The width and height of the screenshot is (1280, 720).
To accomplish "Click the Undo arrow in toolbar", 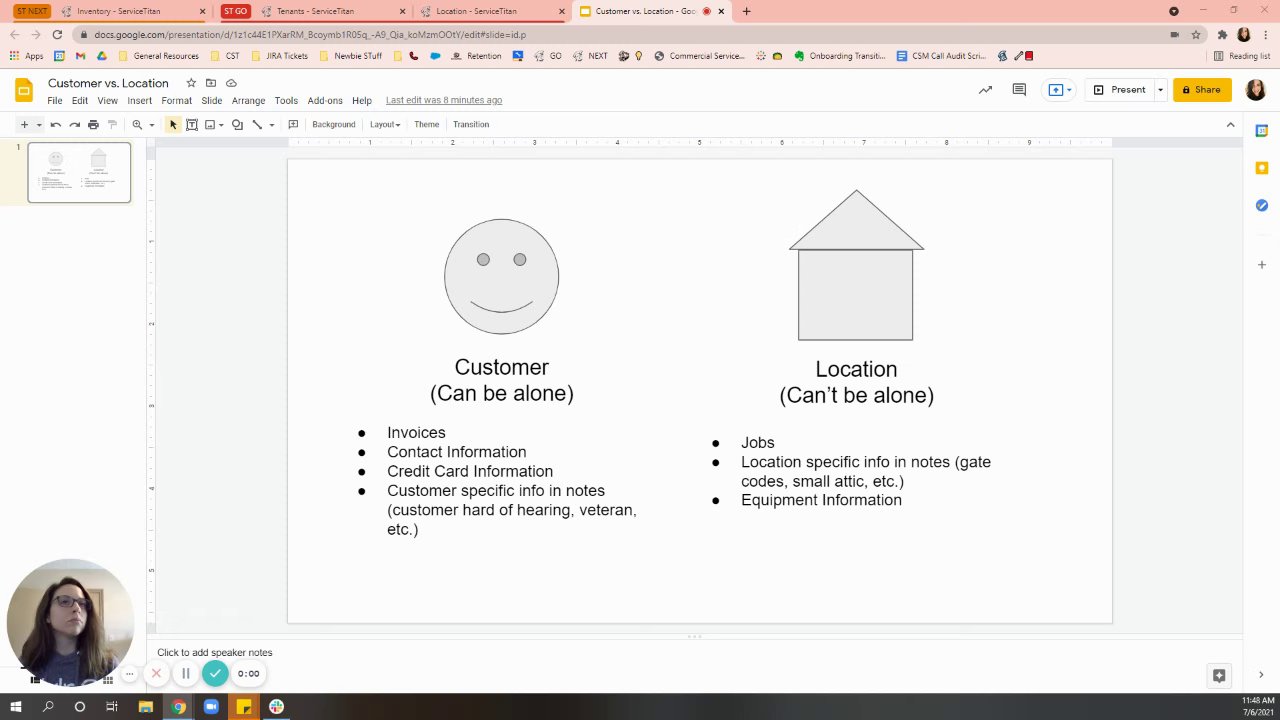I will coord(56,125).
